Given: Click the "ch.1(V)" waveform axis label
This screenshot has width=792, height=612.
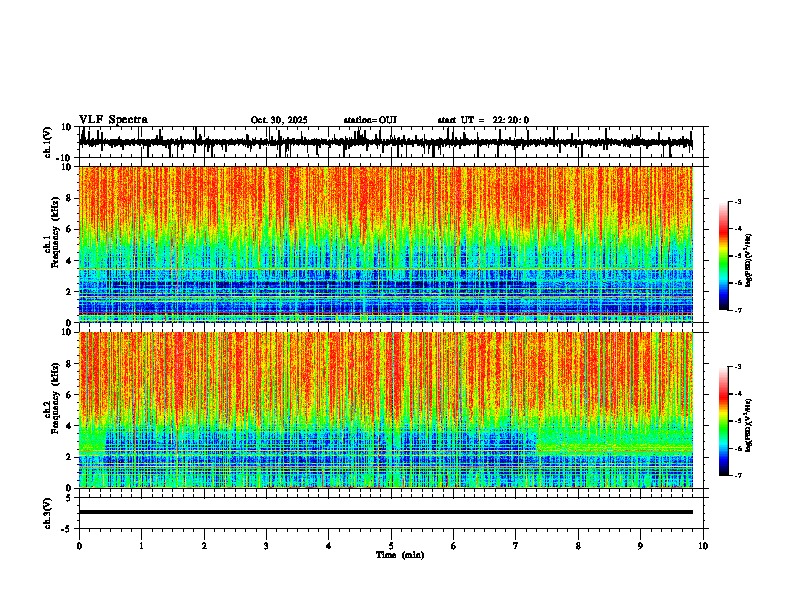Looking at the screenshot, I should [x=48, y=142].
